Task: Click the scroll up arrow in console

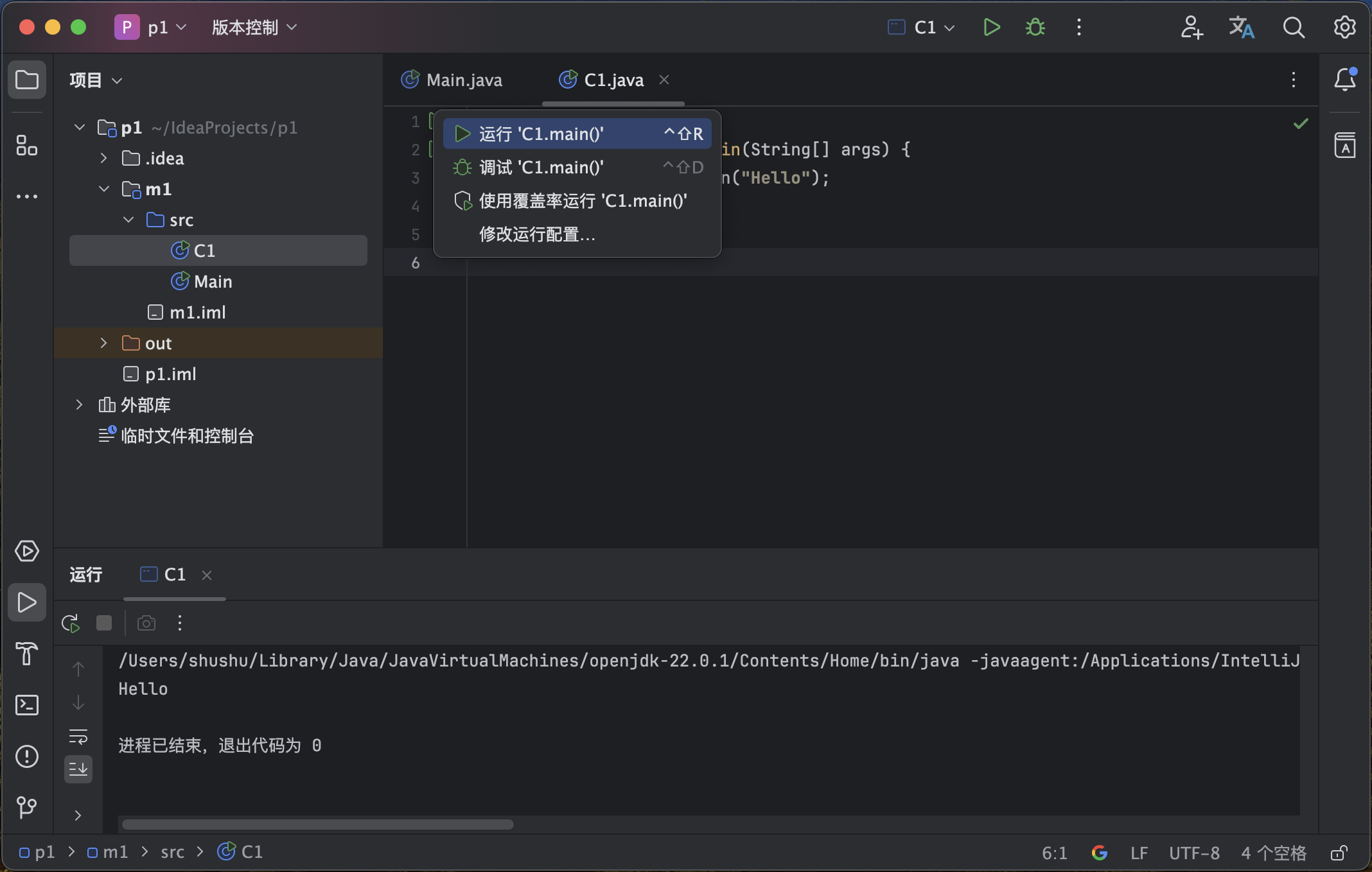Action: coord(78,669)
